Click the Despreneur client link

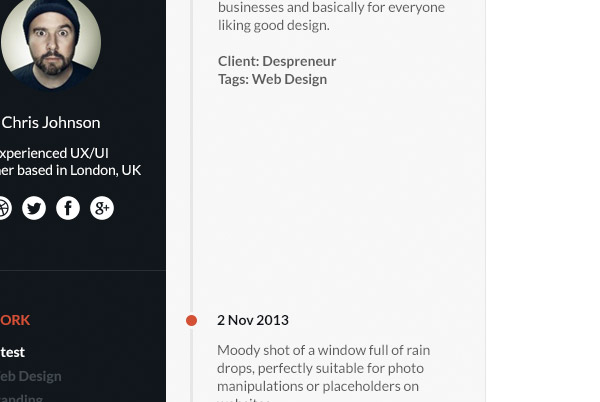point(299,61)
